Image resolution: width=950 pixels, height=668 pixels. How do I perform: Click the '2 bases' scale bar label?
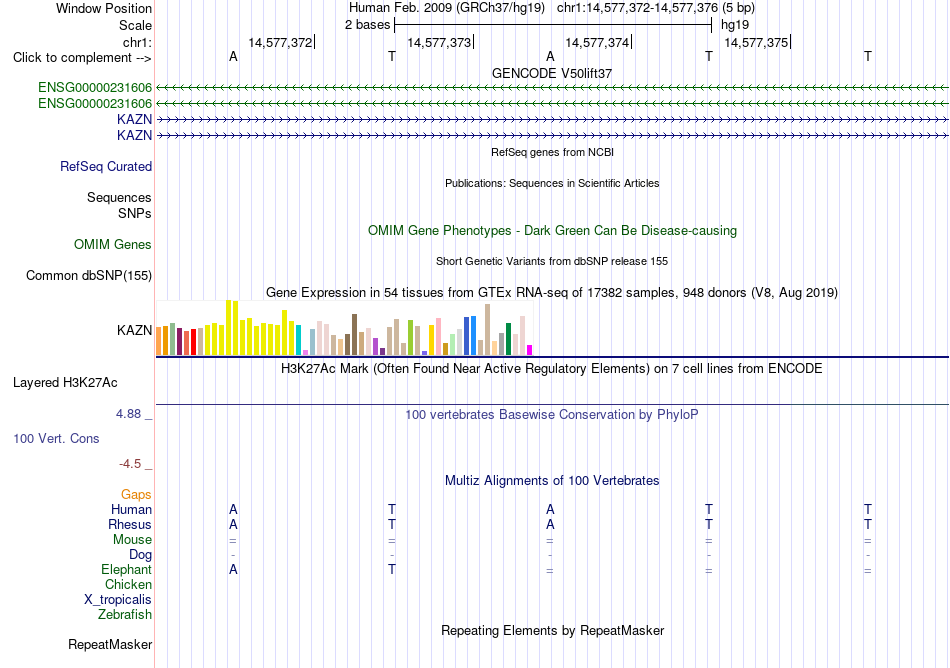pos(367,25)
